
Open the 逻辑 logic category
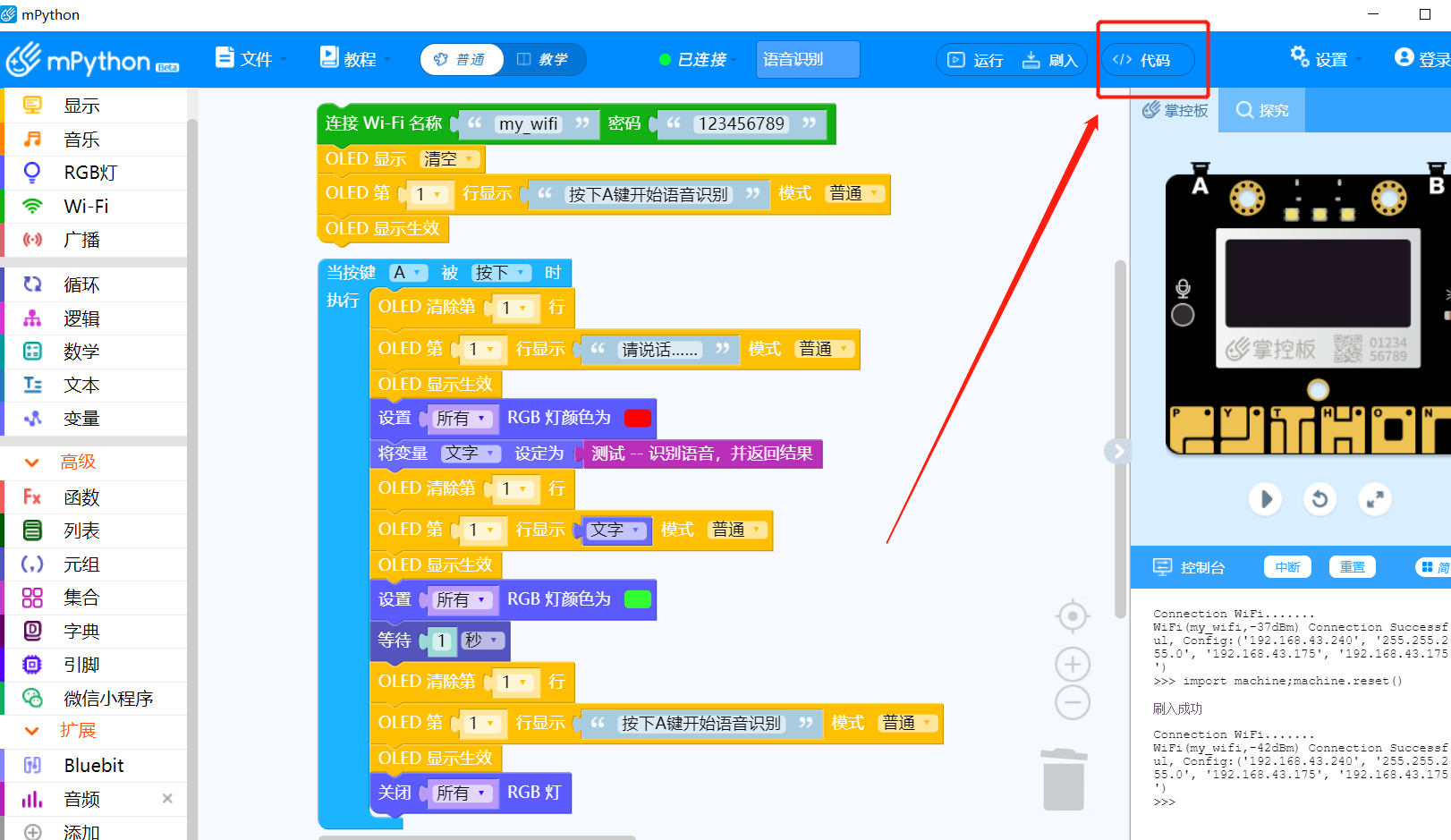94,318
